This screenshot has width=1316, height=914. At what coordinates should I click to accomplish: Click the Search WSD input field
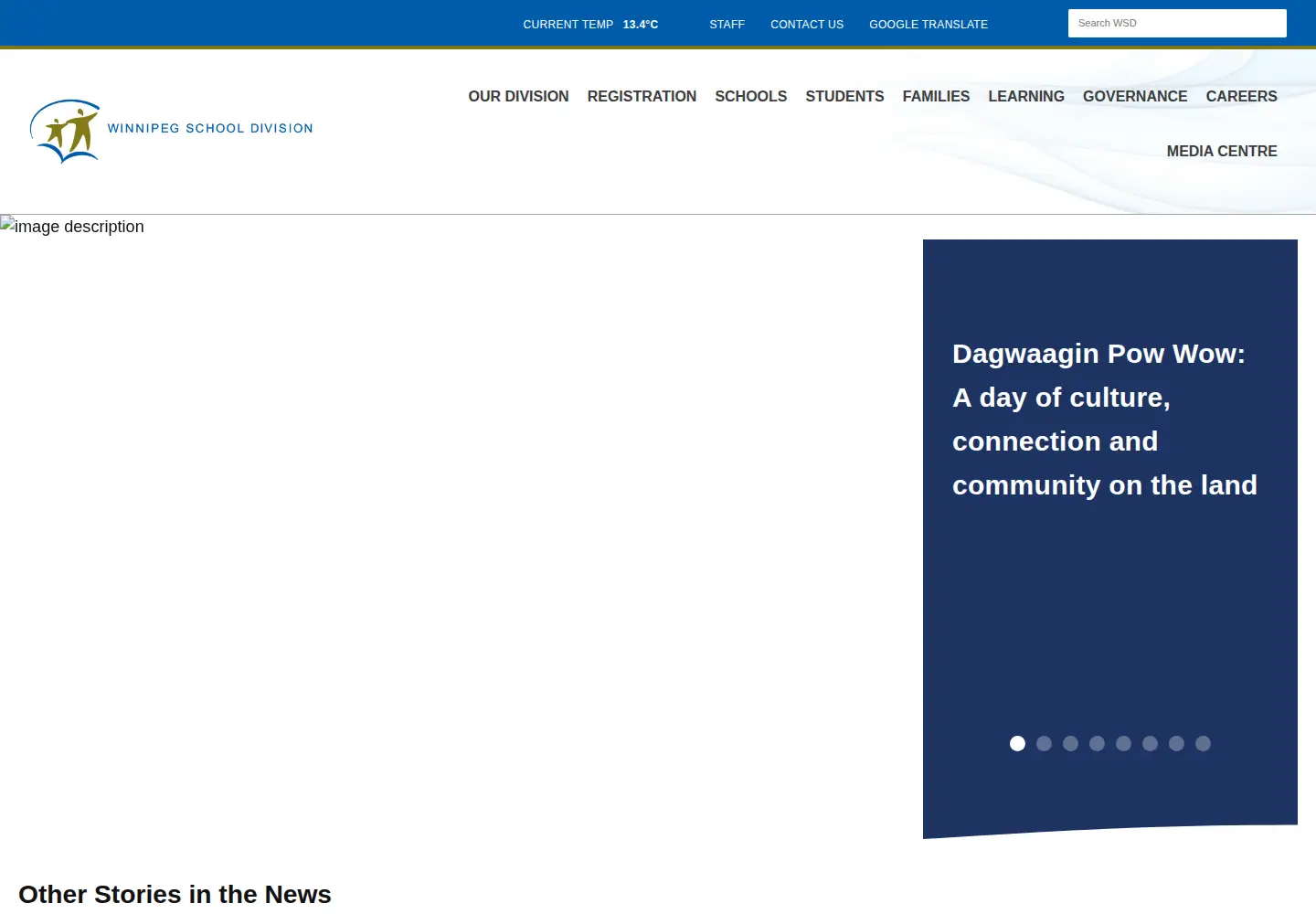(1177, 23)
